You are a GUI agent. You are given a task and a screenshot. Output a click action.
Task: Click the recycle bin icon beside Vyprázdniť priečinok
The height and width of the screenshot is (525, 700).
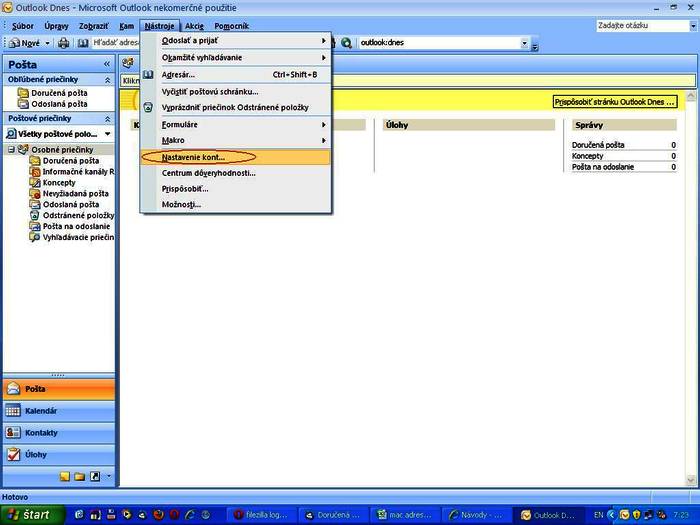[148, 107]
